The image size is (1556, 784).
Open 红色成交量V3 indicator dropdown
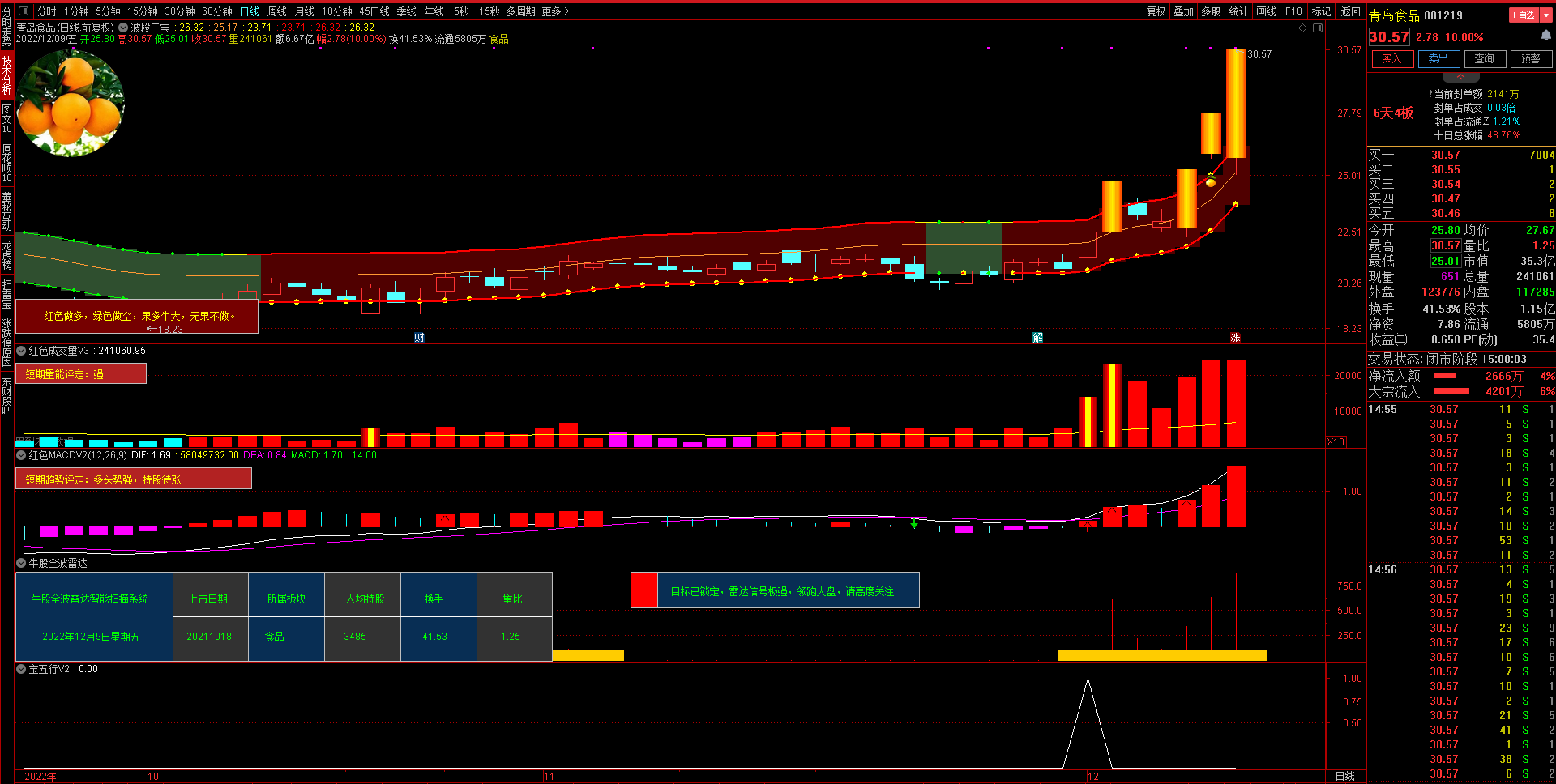21,351
